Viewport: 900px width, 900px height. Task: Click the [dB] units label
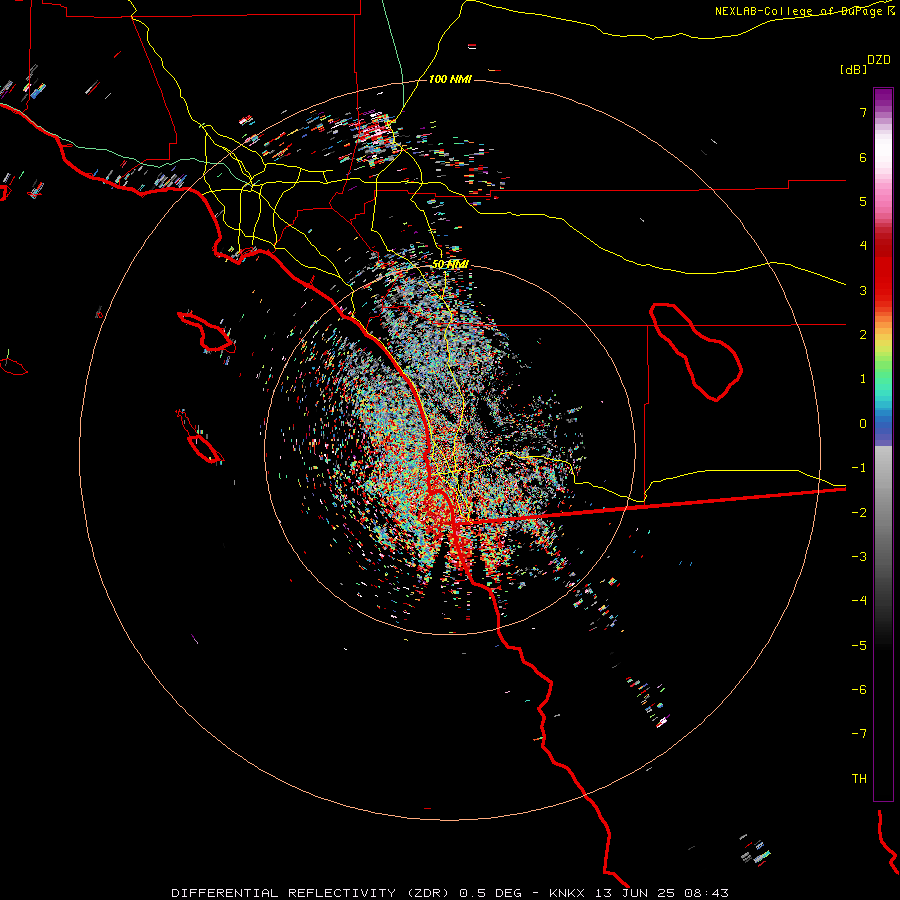coord(853,69)
